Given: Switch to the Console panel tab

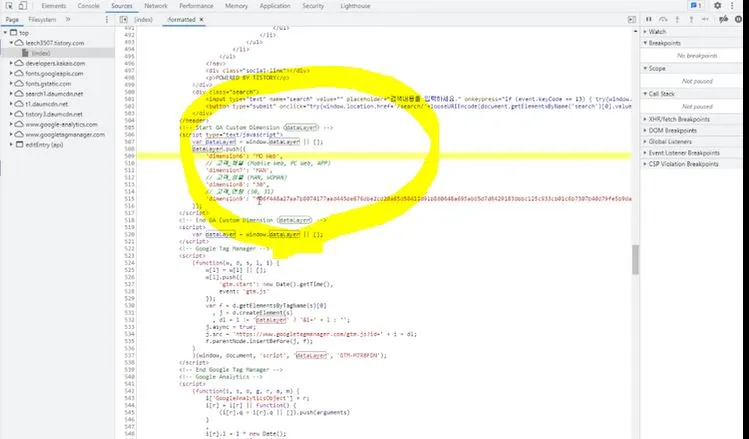Looking at the screenshot, I should [88, 6].
